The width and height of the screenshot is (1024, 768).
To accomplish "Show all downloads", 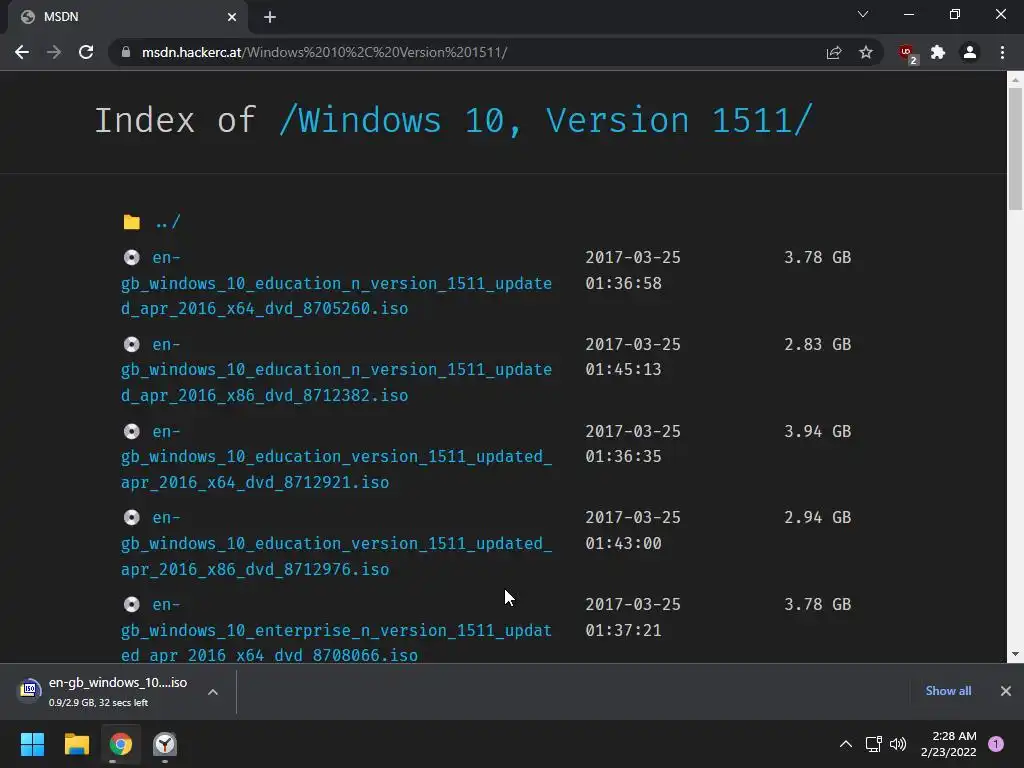I will [948, 690].
